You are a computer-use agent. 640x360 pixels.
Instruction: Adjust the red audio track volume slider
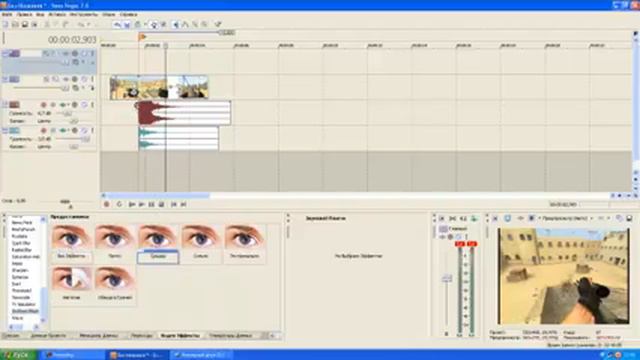click(x=67, y=113)
